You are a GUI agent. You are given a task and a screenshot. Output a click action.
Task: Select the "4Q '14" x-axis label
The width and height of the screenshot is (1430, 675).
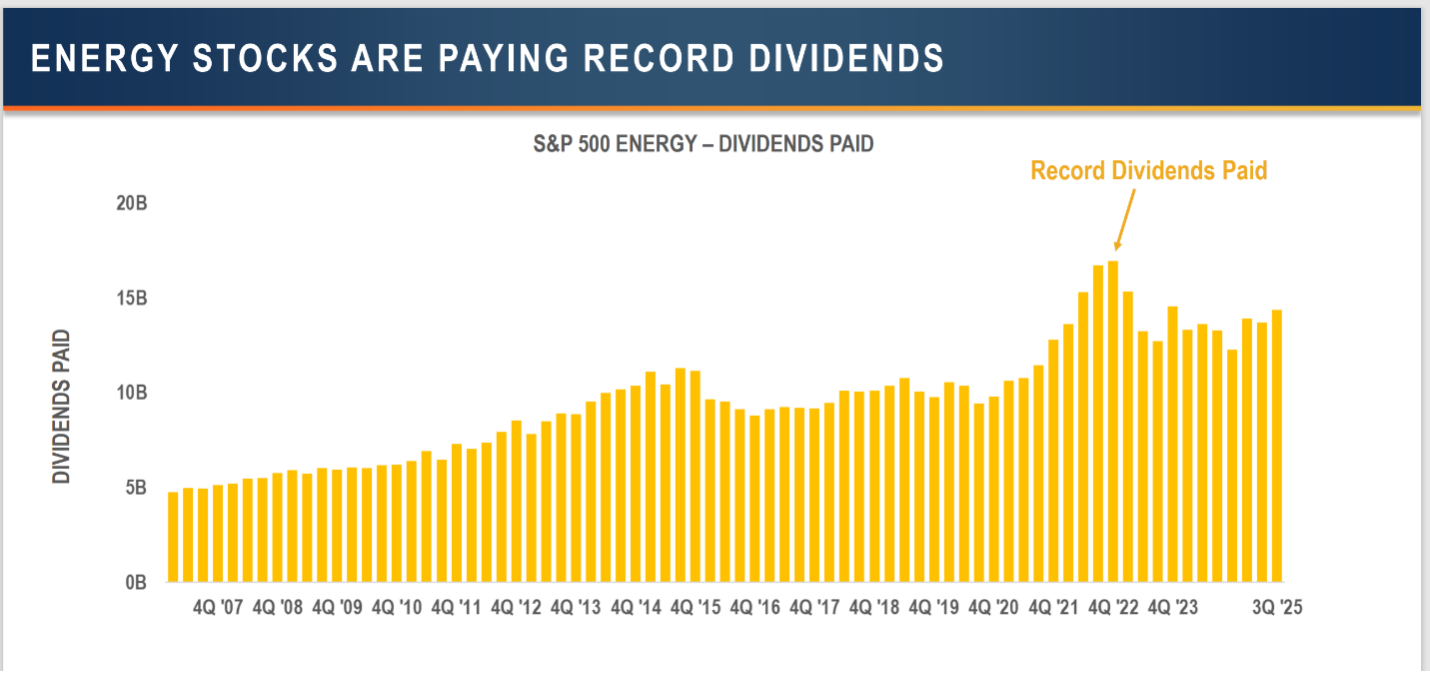[x=636, y=608]
